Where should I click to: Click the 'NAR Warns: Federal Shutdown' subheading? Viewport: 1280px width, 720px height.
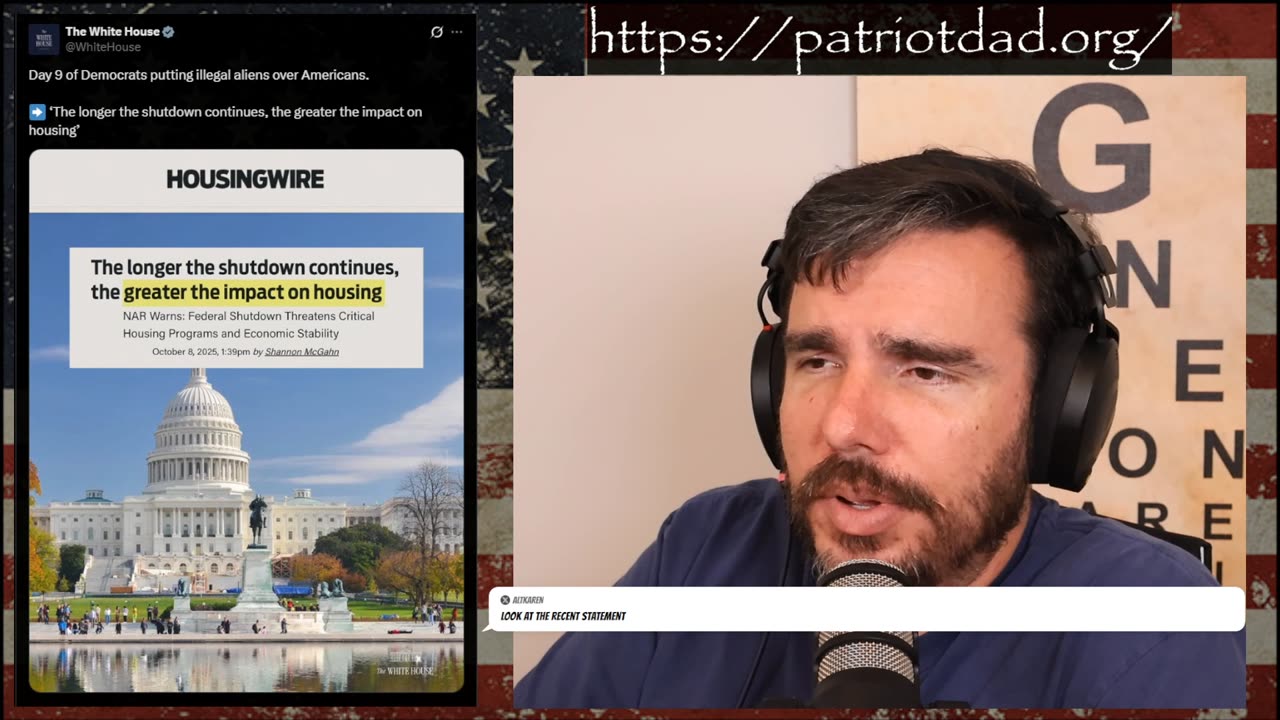click(x=249, y=325)
